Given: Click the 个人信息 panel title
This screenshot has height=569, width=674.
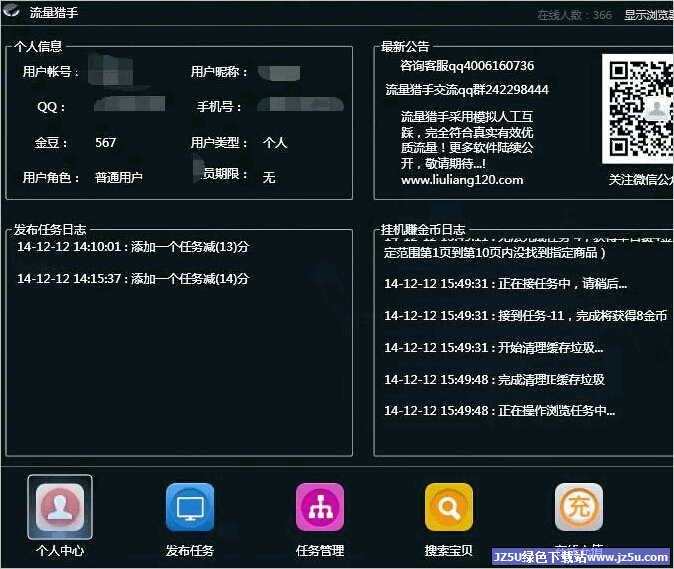Looking at the screenshot, I should tap(38, 46).
